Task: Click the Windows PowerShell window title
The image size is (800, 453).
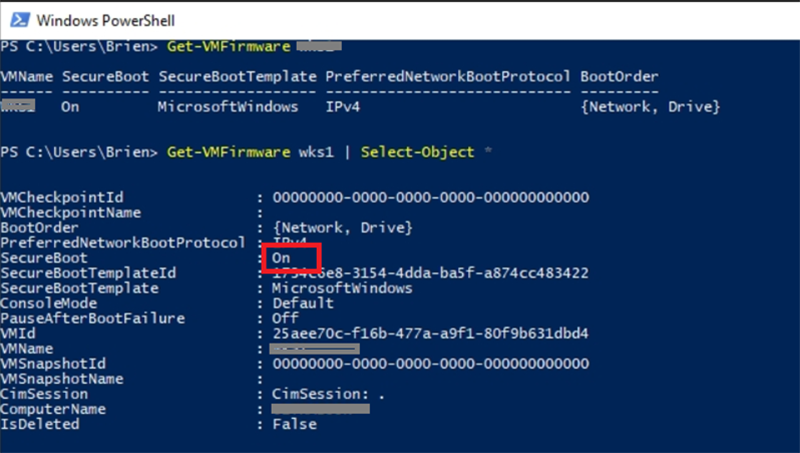Action: 105,19
